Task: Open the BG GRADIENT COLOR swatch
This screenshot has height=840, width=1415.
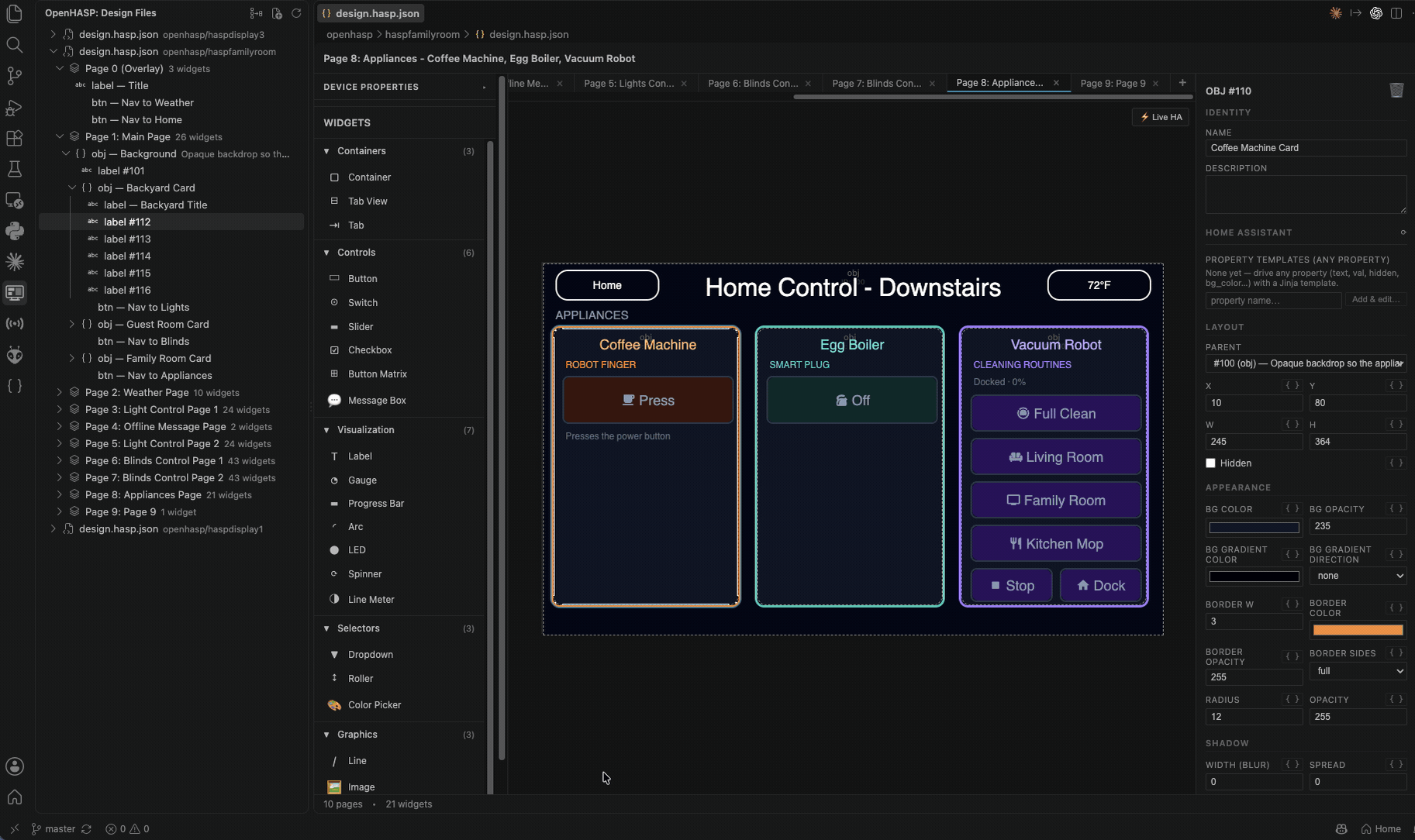Action: point(1254,577)
